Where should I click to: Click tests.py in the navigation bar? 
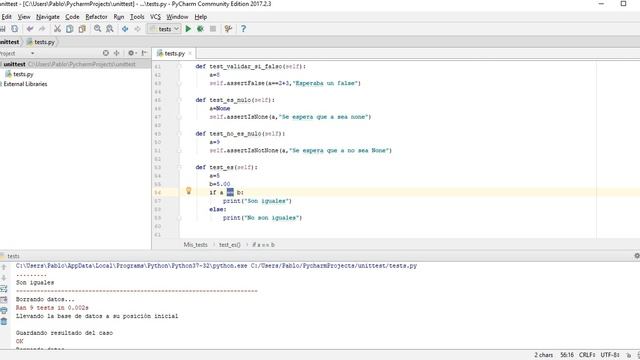pos(41,42)
